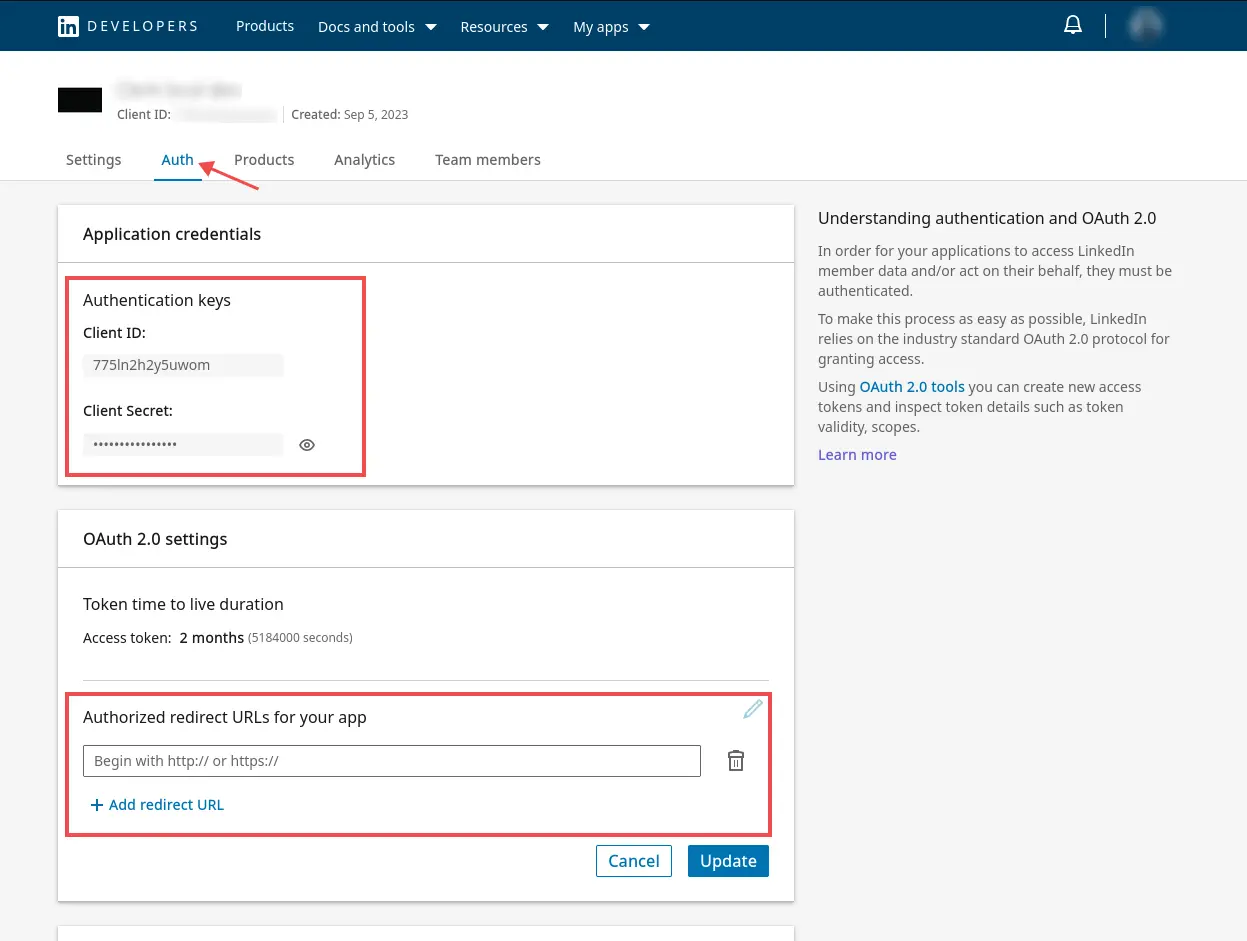Click the app logo thumbnail
1247x941 pixels.
point(80,100)
